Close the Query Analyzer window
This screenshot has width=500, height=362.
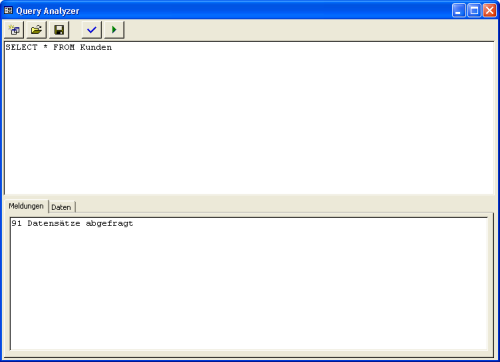[x=490, y=11]
